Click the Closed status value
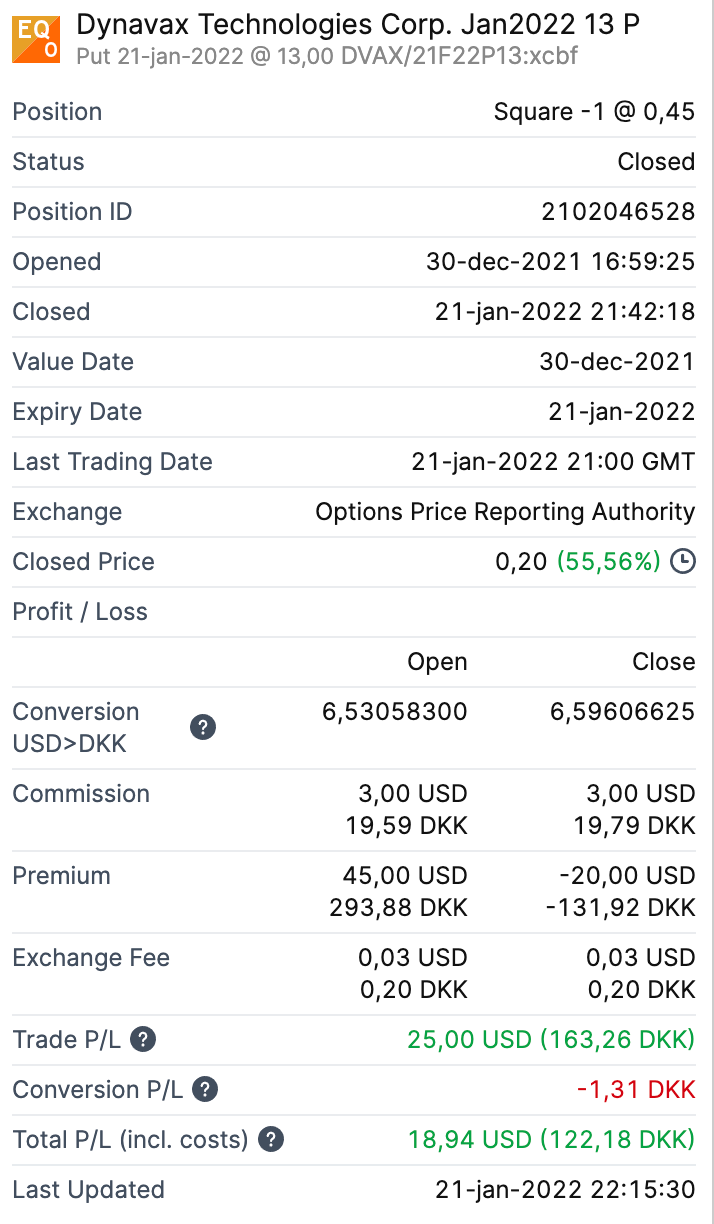714x1224 pixels. 655,161
